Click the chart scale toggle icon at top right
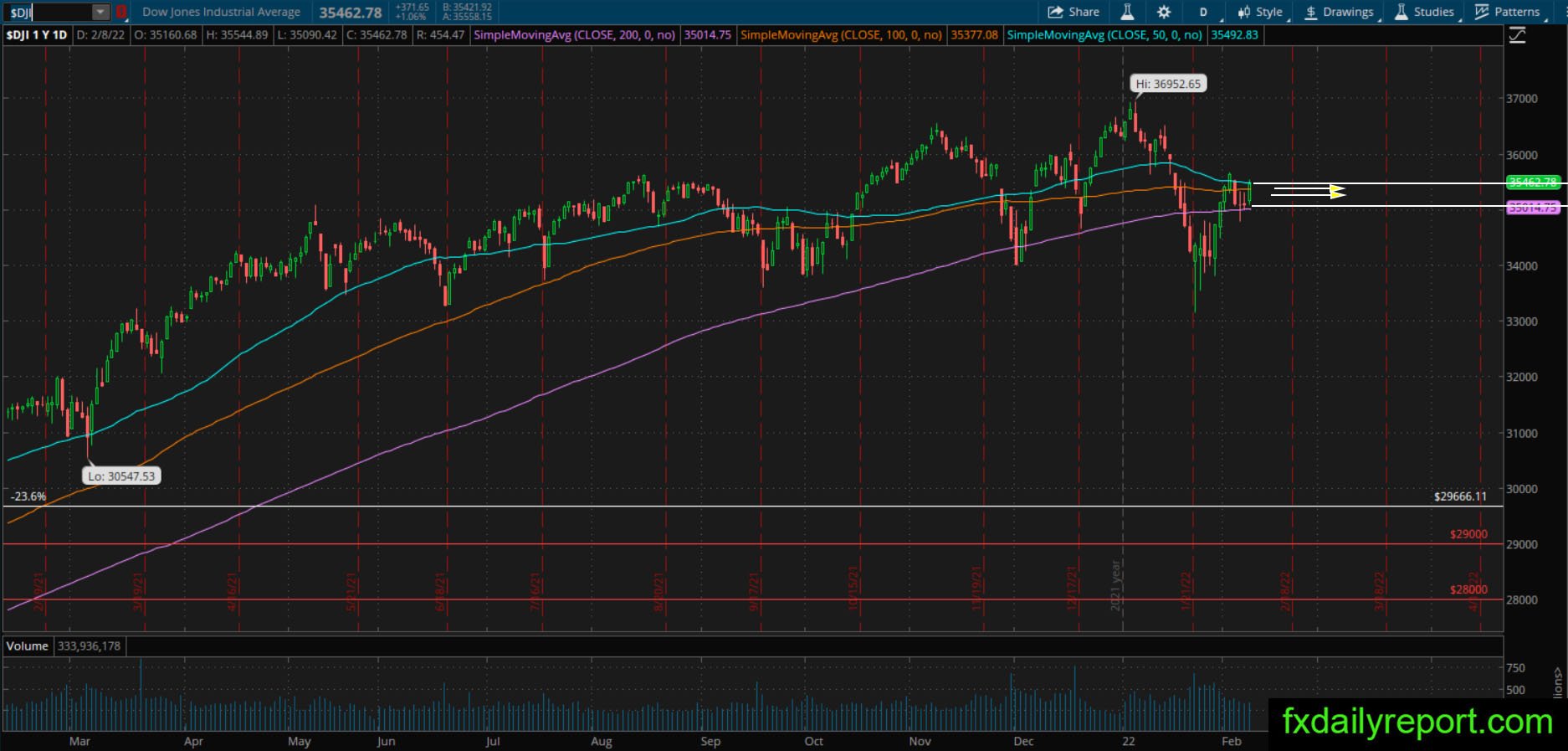1568x751 pixels. click(1517, 35)
